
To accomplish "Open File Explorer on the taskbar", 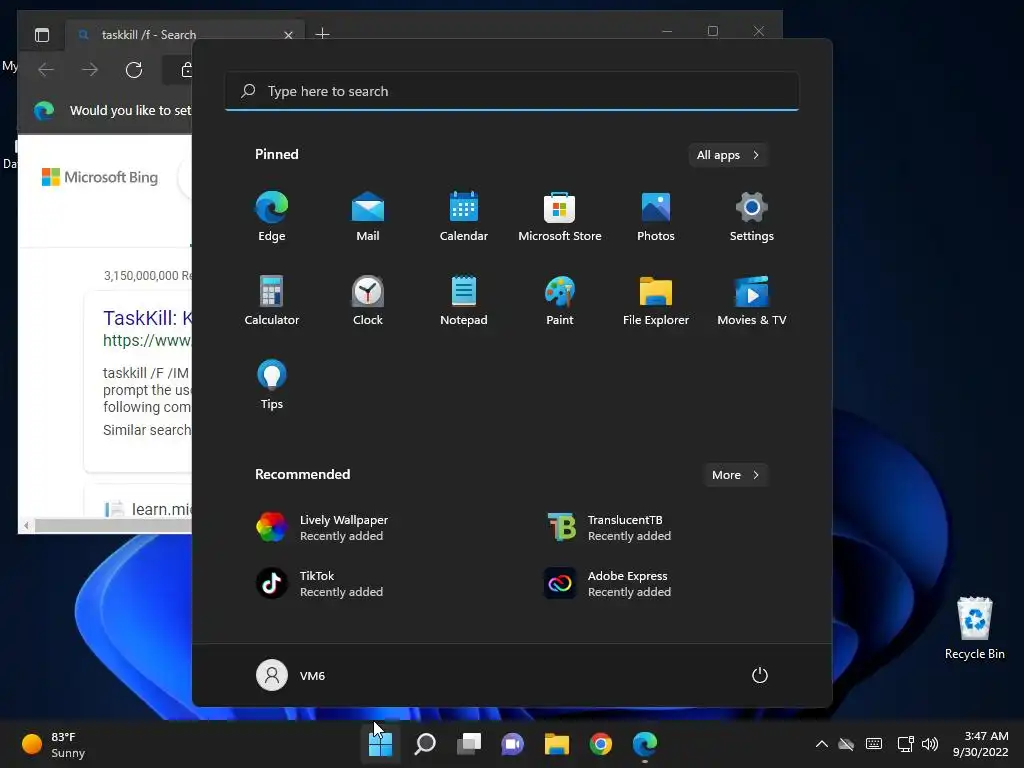I will [556, 744].
